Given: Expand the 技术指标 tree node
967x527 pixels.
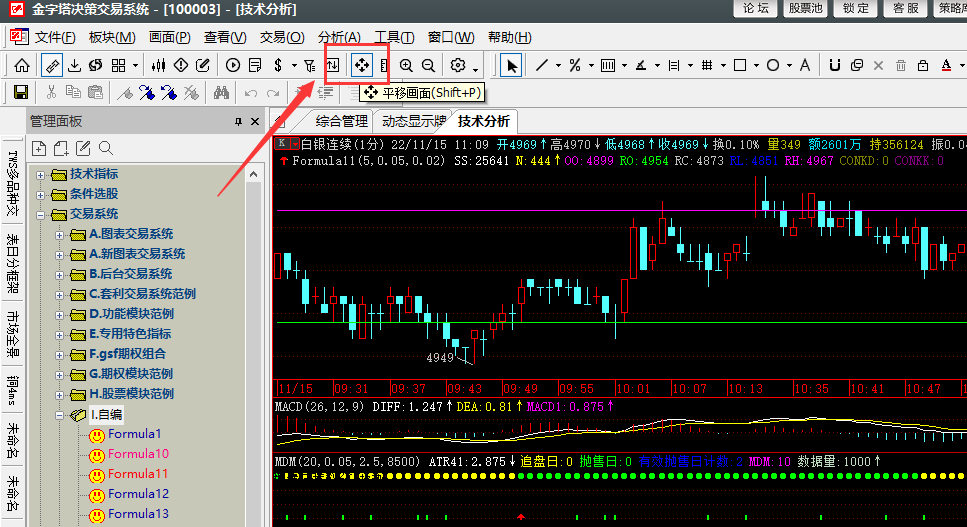Looking at the screenshot, I should click(41, 174).
